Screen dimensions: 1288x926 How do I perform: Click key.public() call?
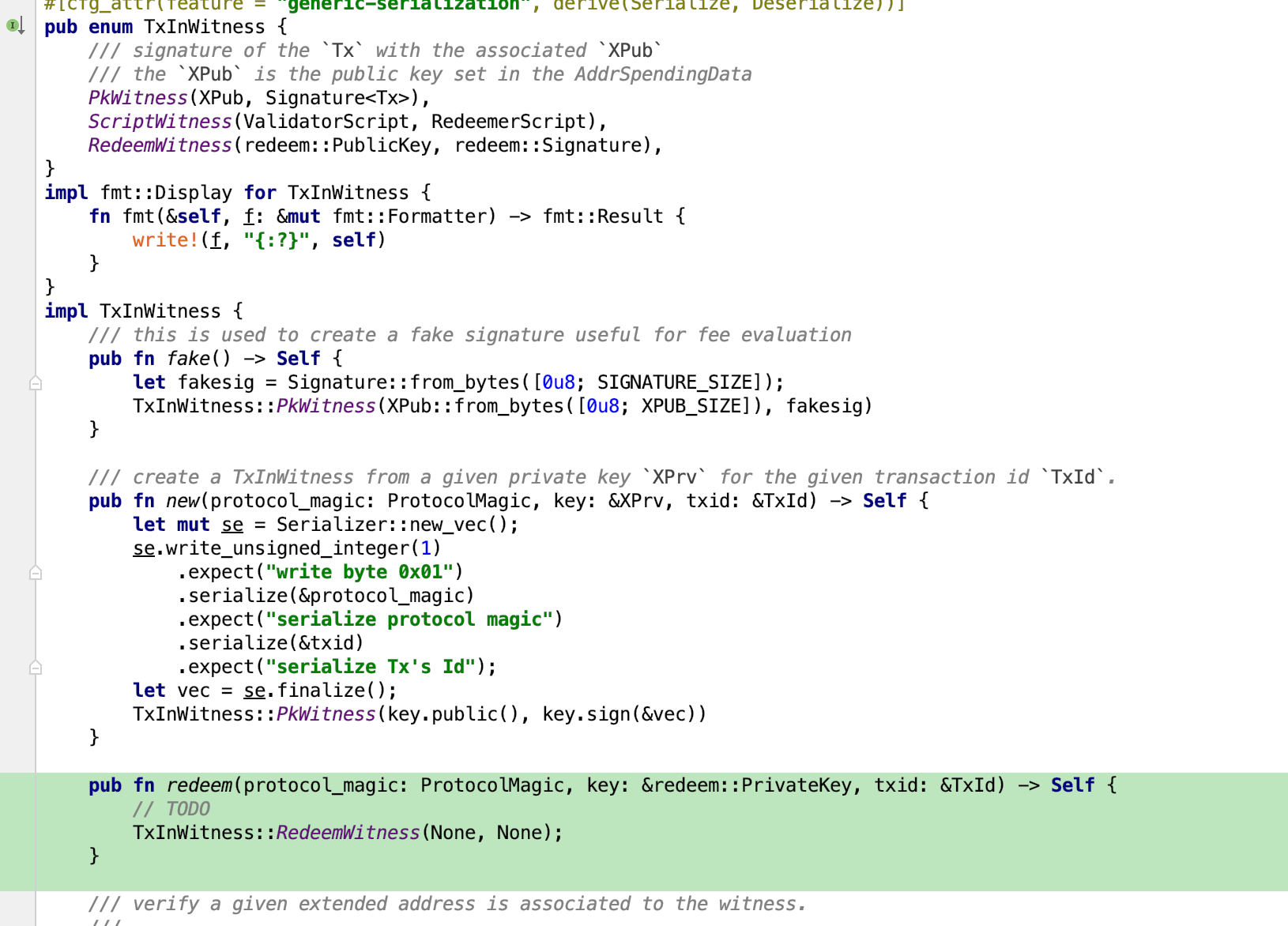click(x=454, y=714)
